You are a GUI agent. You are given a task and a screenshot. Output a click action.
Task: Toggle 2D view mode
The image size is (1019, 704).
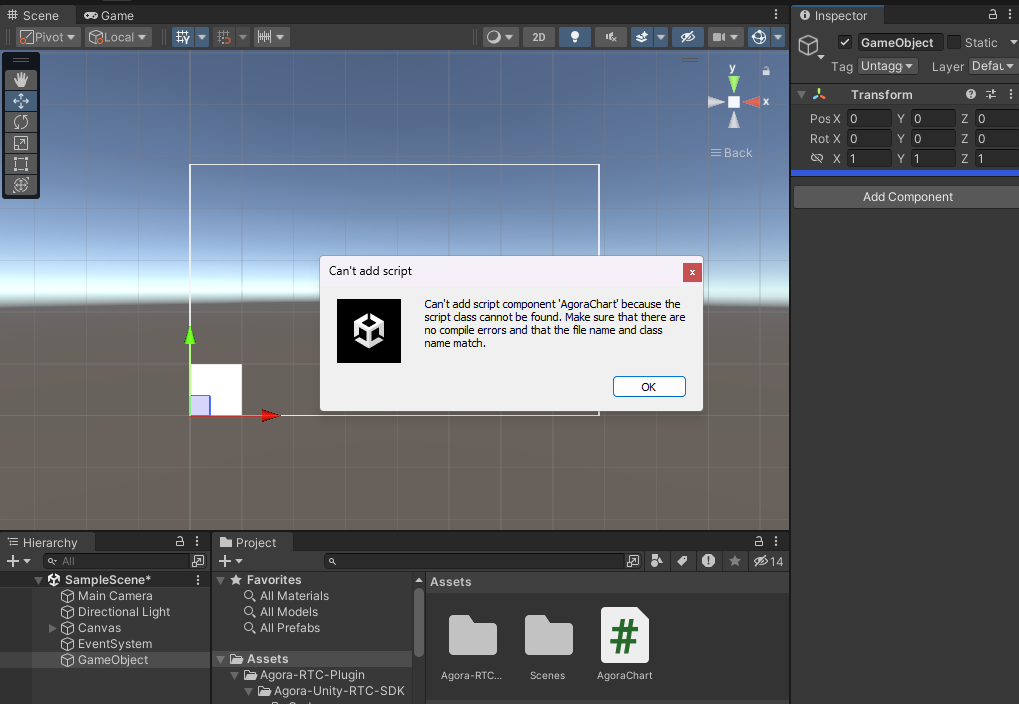[x=539, y=37]
